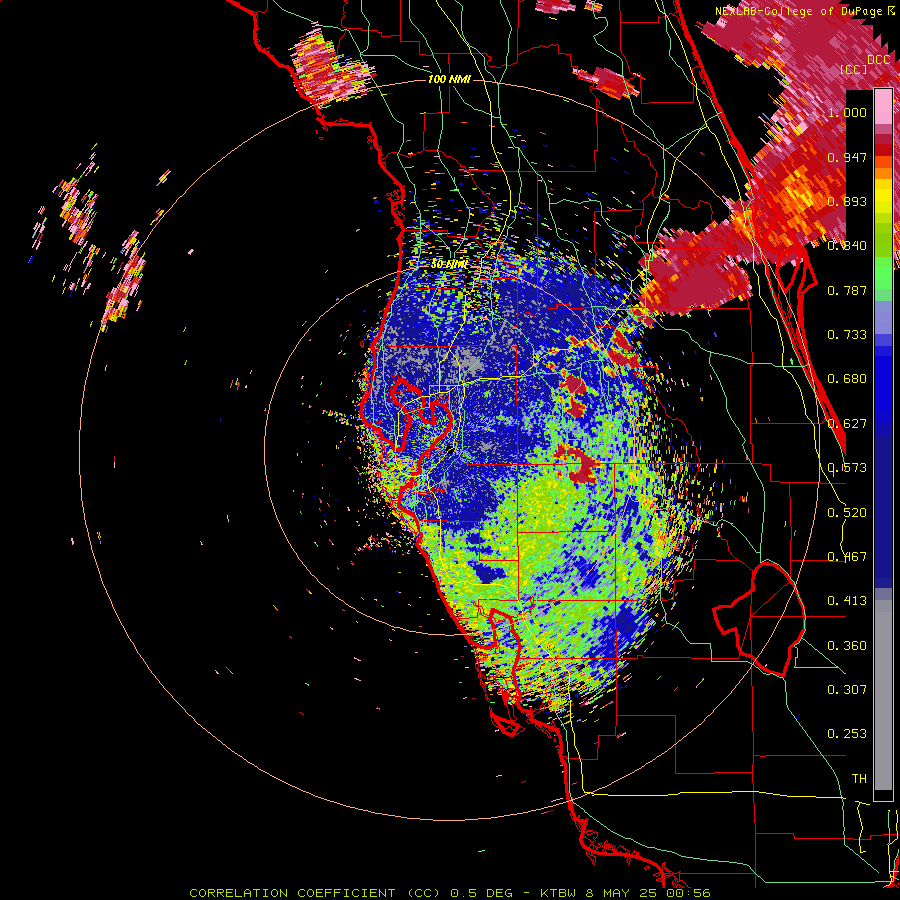Click the KTBW station identifier in caption
The width and height of the screenshot is (900, 900).
click(560, 893)
